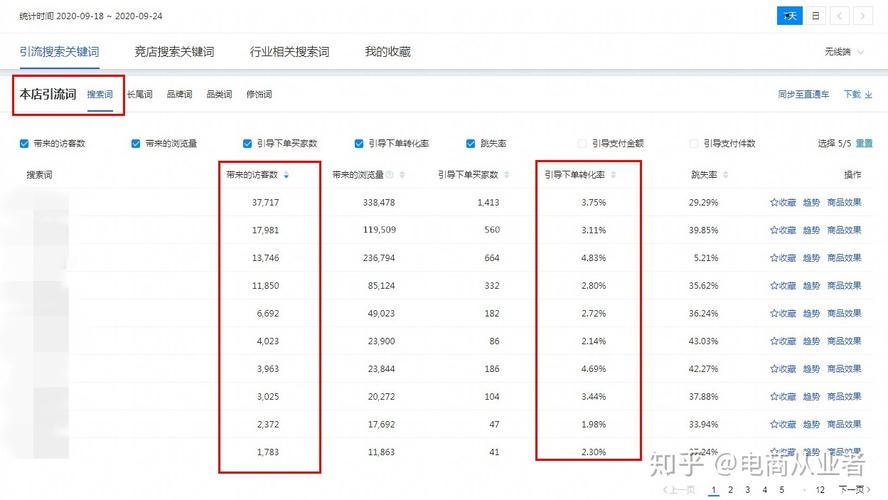Select the 品牌词 sub-tab
The height and width of the screenshot is (500, 888).
tap(179, 94)
